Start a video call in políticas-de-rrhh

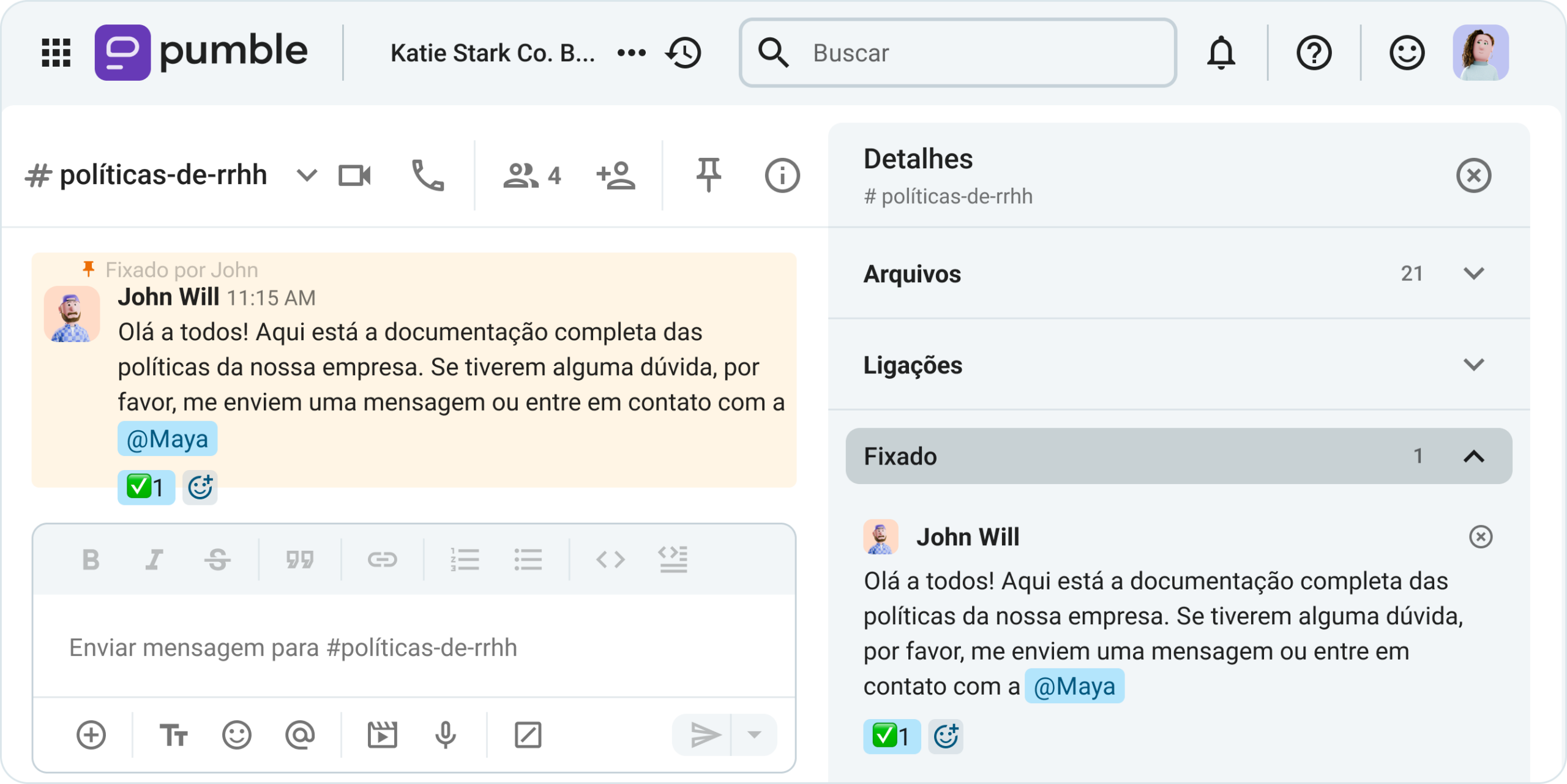tap(356, 176)
